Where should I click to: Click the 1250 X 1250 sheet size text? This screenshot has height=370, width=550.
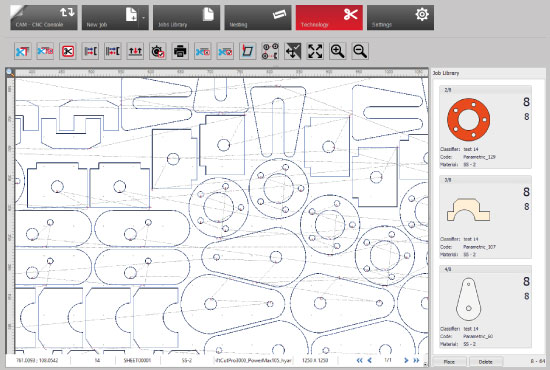[315, 360]
